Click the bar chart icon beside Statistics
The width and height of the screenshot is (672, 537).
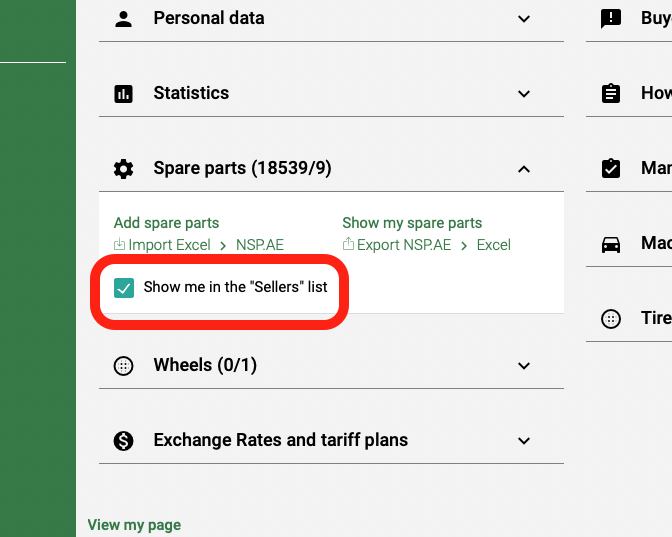123,94
